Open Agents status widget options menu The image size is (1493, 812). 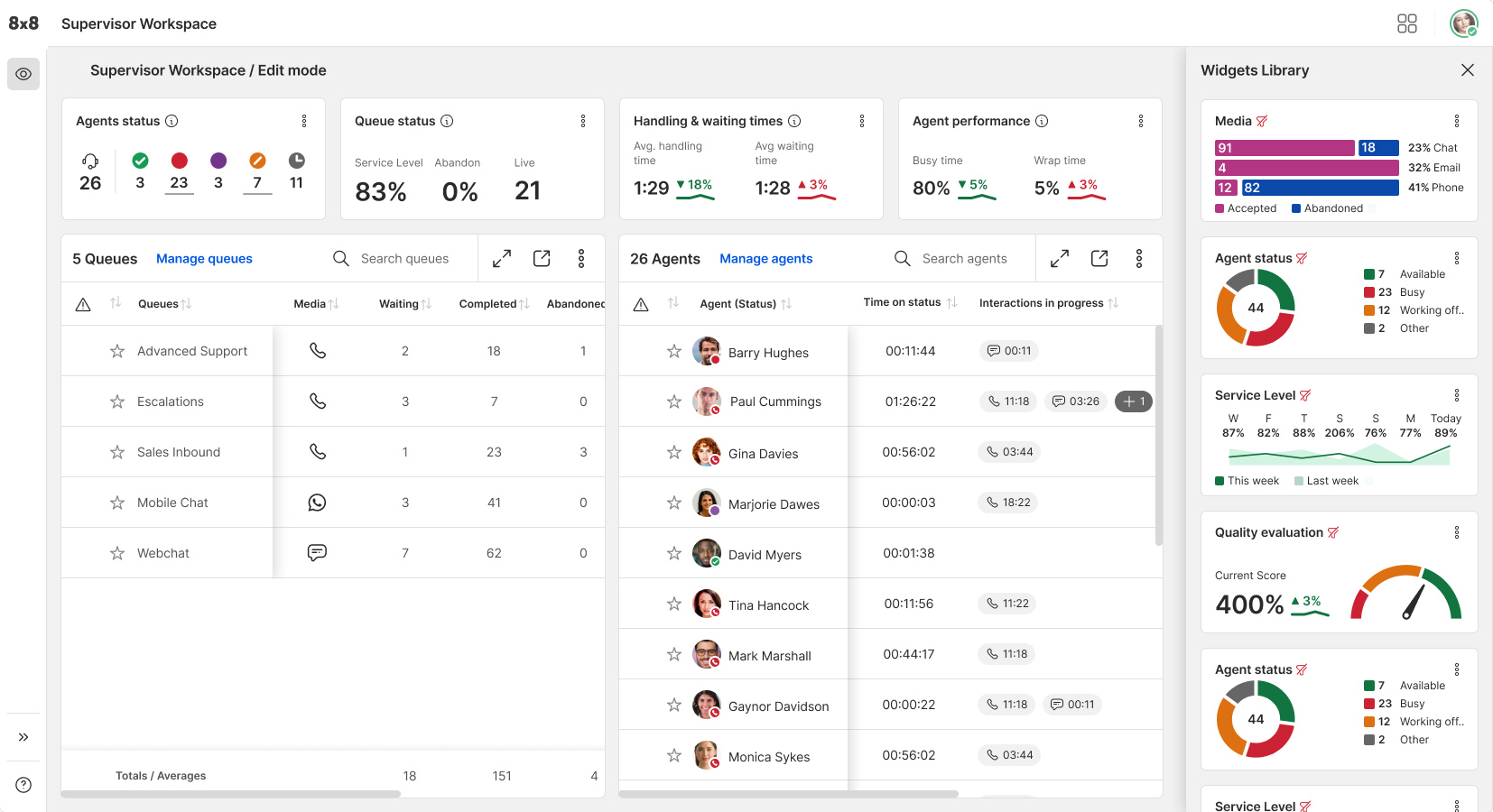[304, 121]
